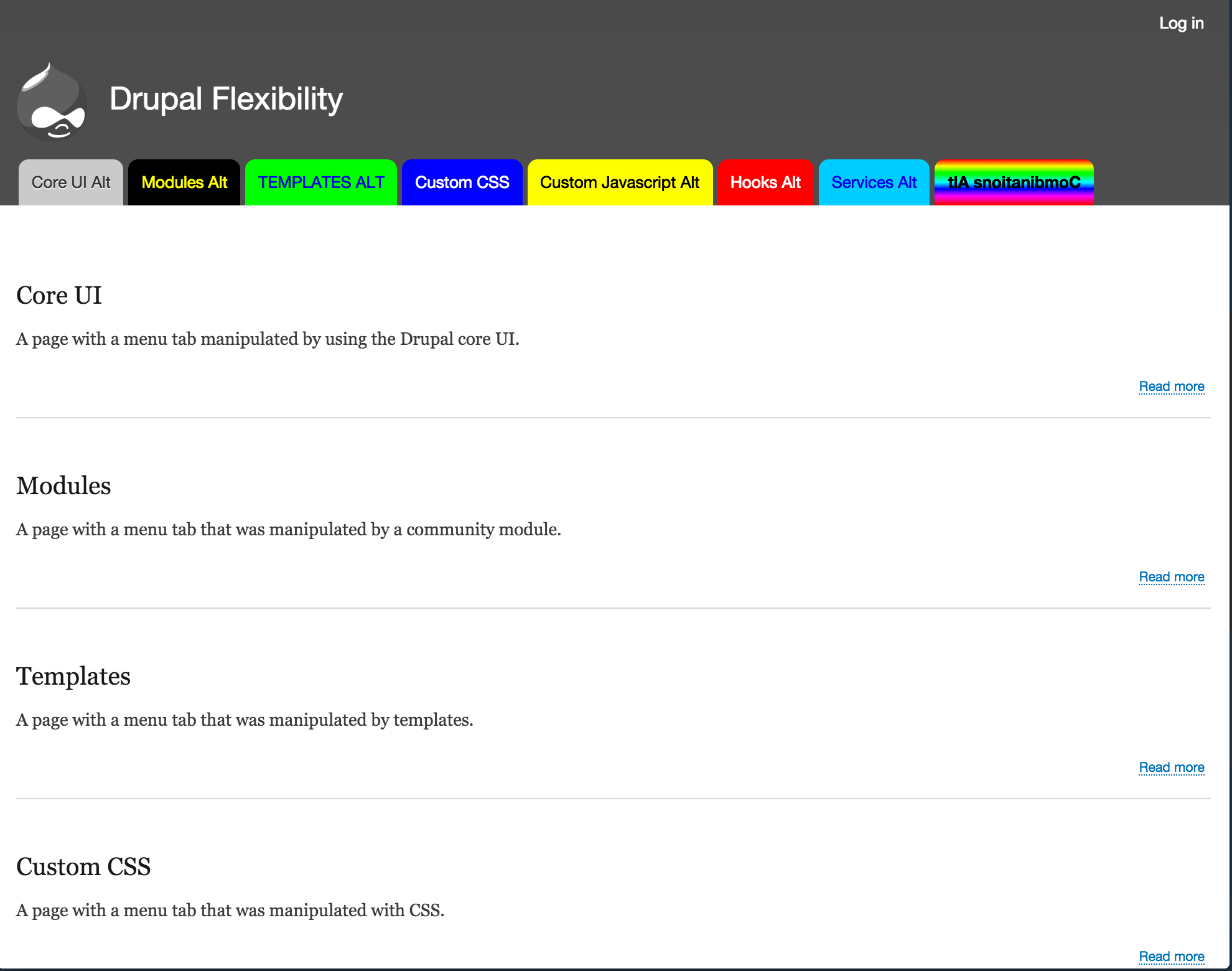Toggle the Modules Alt menu tab
Screen dimensions: 1232x971
click(x=183, y=182)
